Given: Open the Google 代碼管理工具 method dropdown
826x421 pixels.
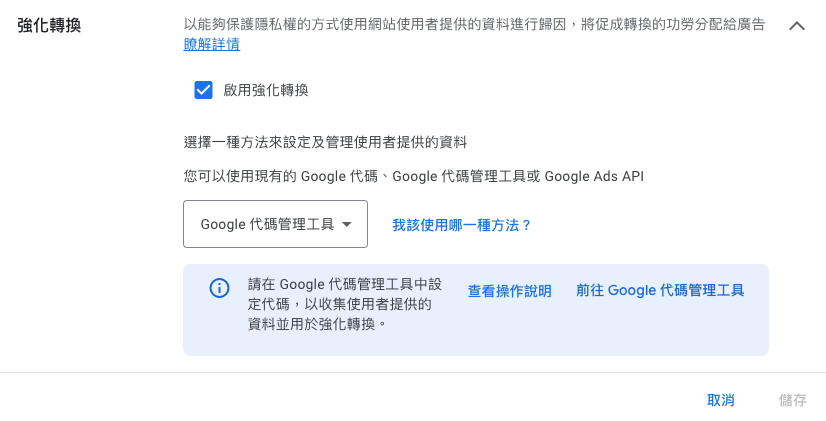Looking at the screenshot, I should point(275,224).
